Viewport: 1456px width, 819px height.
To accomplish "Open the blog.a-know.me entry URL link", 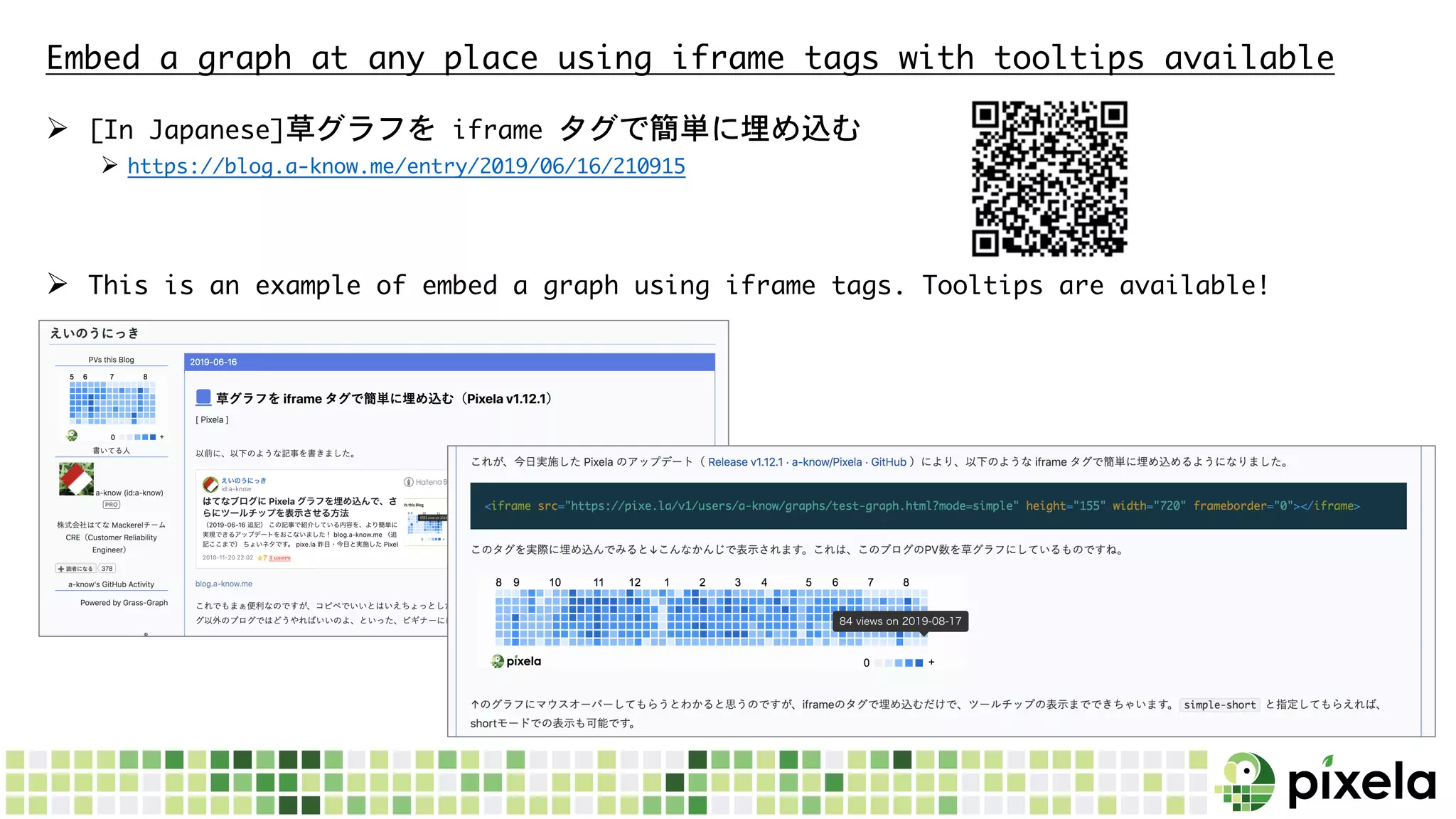I will (406, 166).
